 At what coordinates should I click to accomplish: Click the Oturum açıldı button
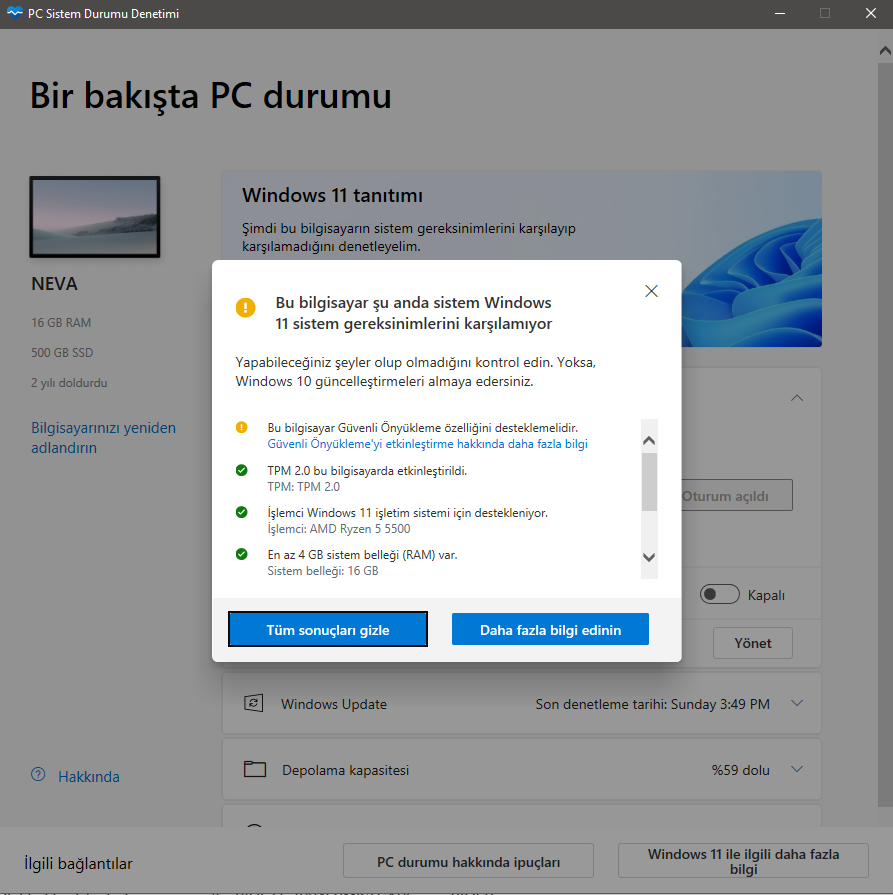(x=737, y=496)
